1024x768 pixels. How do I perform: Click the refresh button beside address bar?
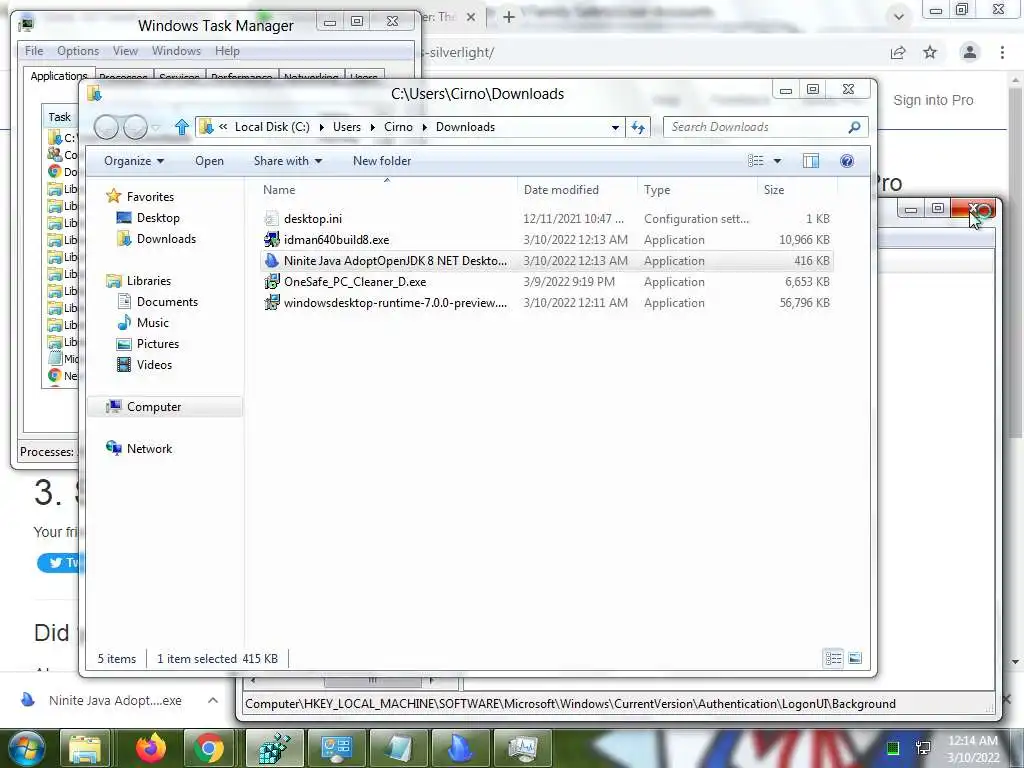[638, 127]
